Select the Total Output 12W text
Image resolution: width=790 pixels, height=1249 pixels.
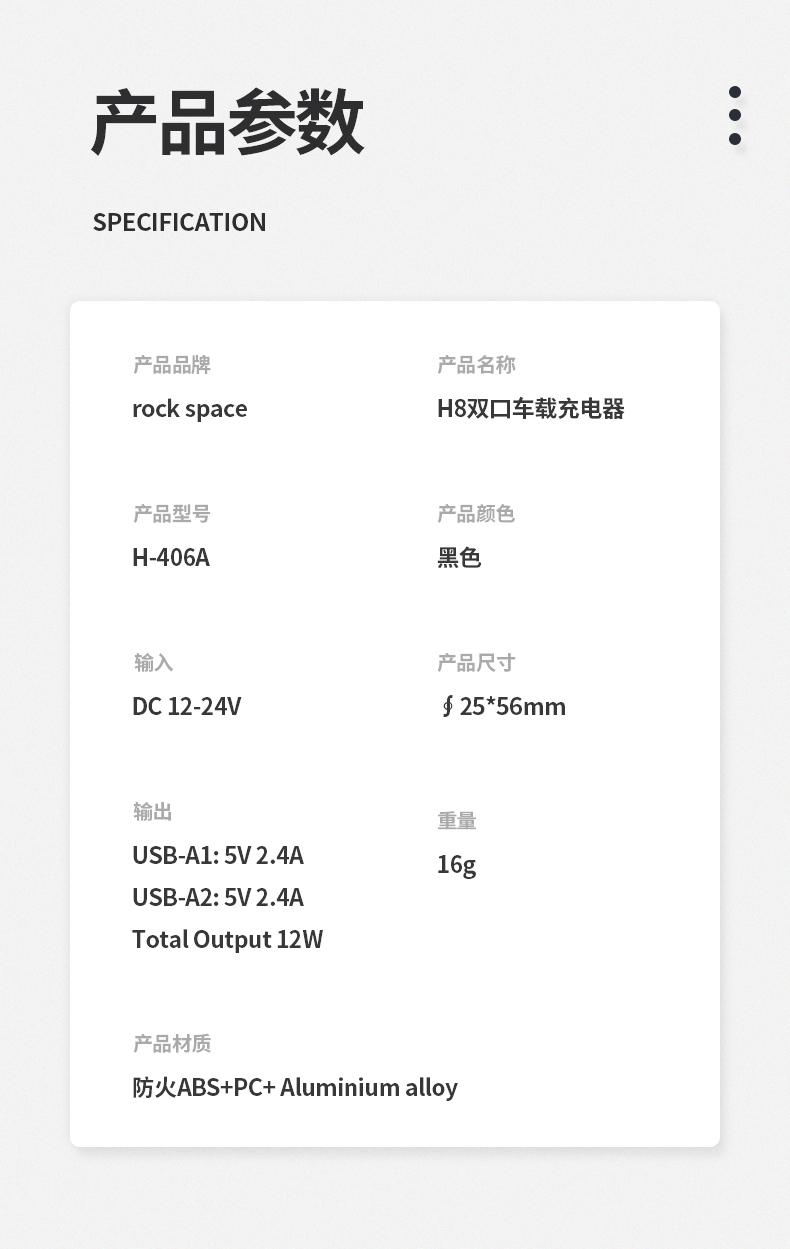[228, 940]
